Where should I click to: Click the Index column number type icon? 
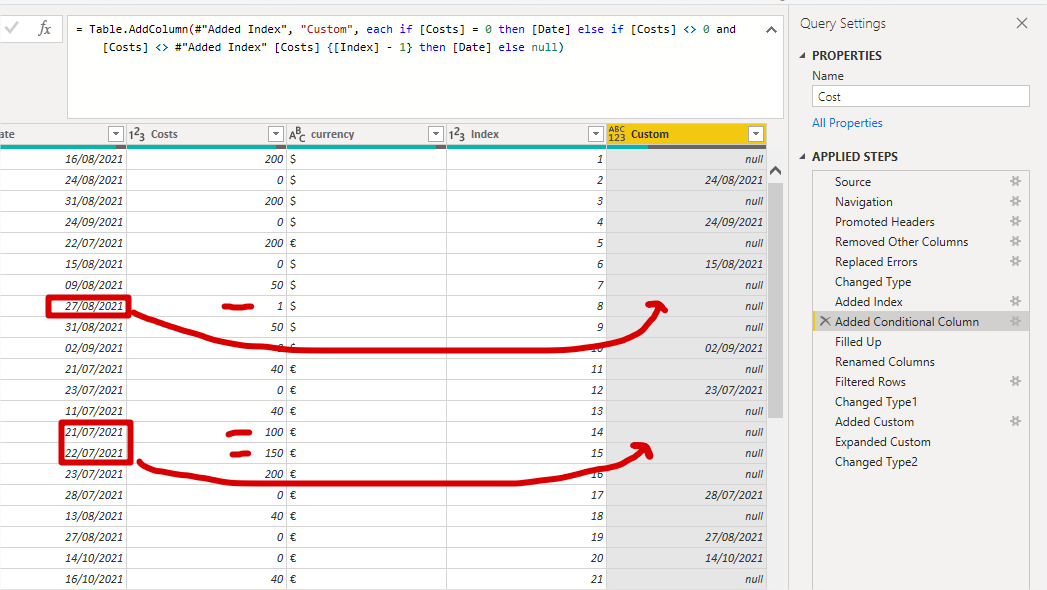[x=457, y=134]
